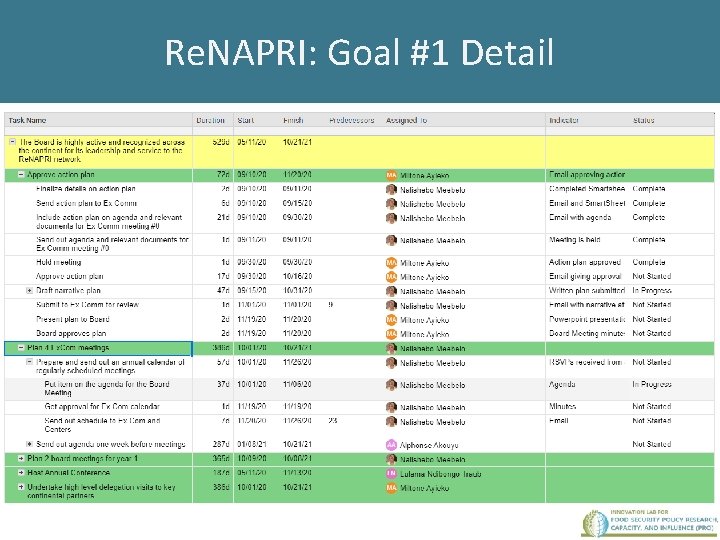Screen dimensions: 720x540
Task: Collapse the green 72d Approve action plan group
Action: tap(21, 174)
